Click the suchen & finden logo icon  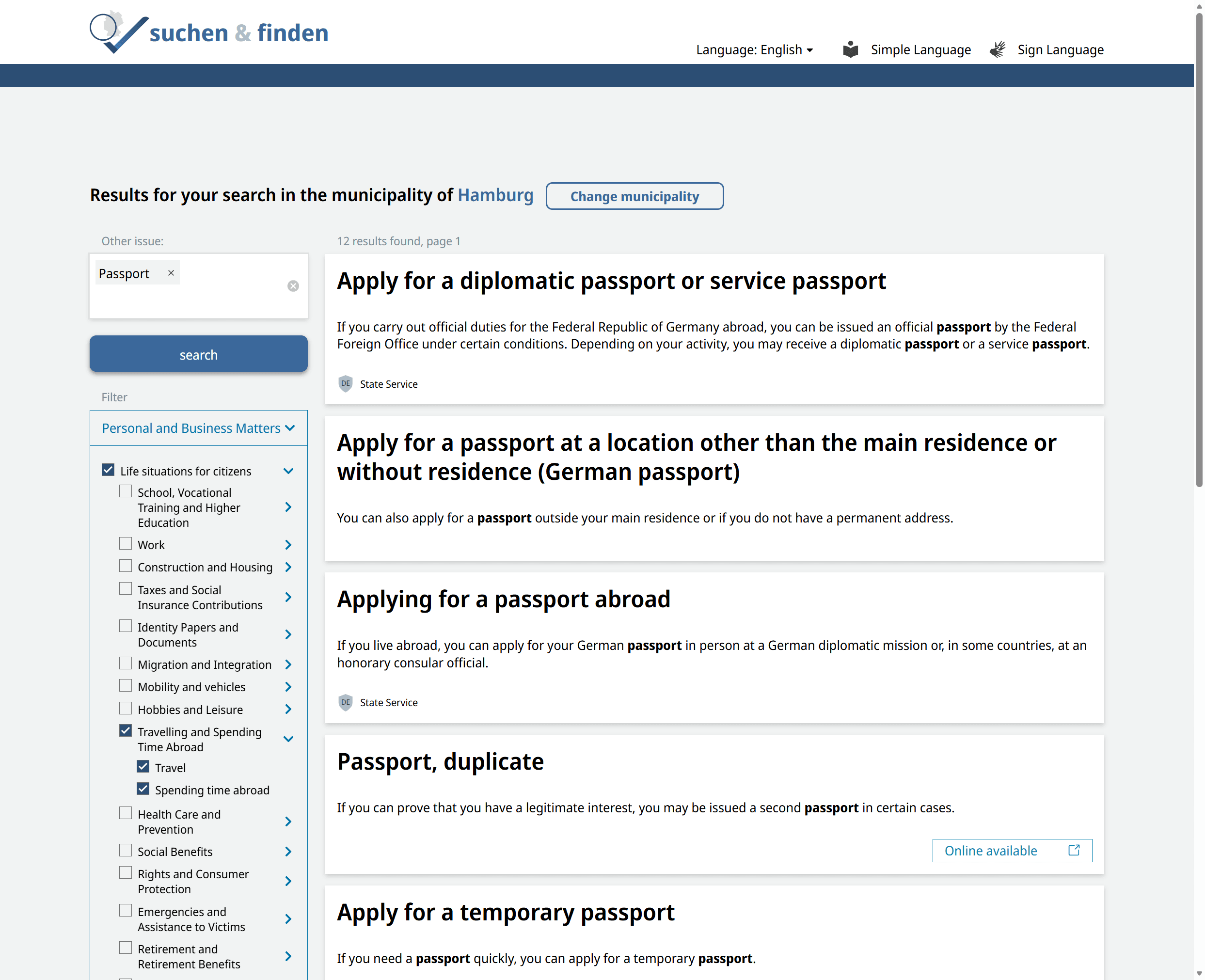118,32
